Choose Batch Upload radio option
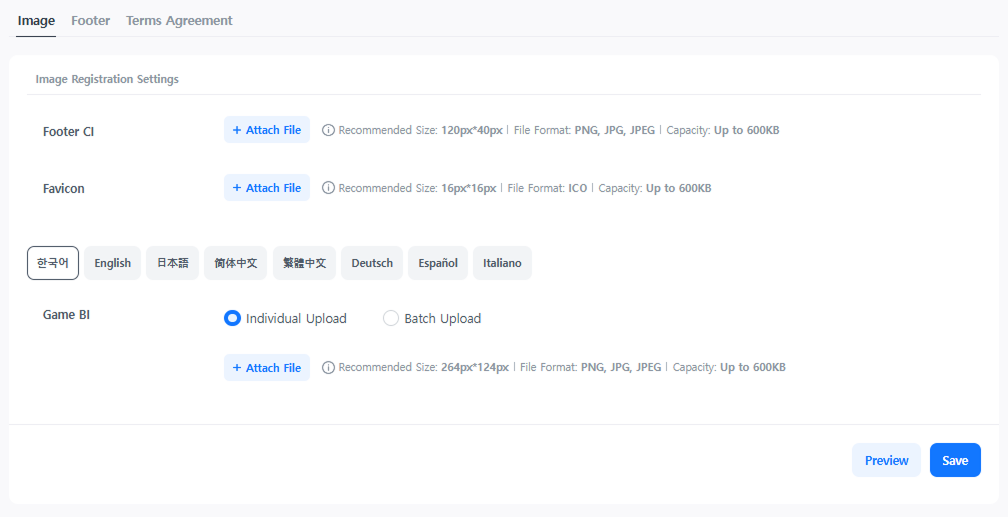The image size is (1008, 517). [x=391, y=319]
